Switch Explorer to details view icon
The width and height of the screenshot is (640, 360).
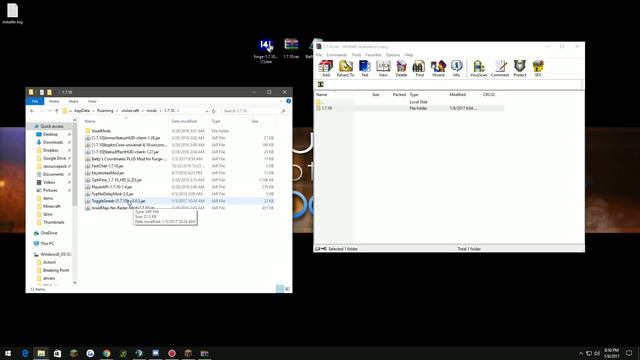[280, 289]
